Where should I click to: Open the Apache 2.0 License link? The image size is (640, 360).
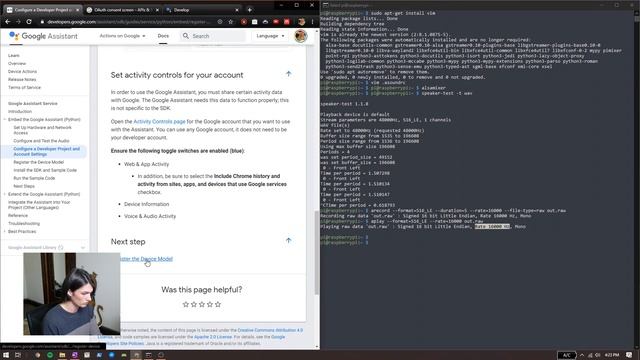coord(213,337)
